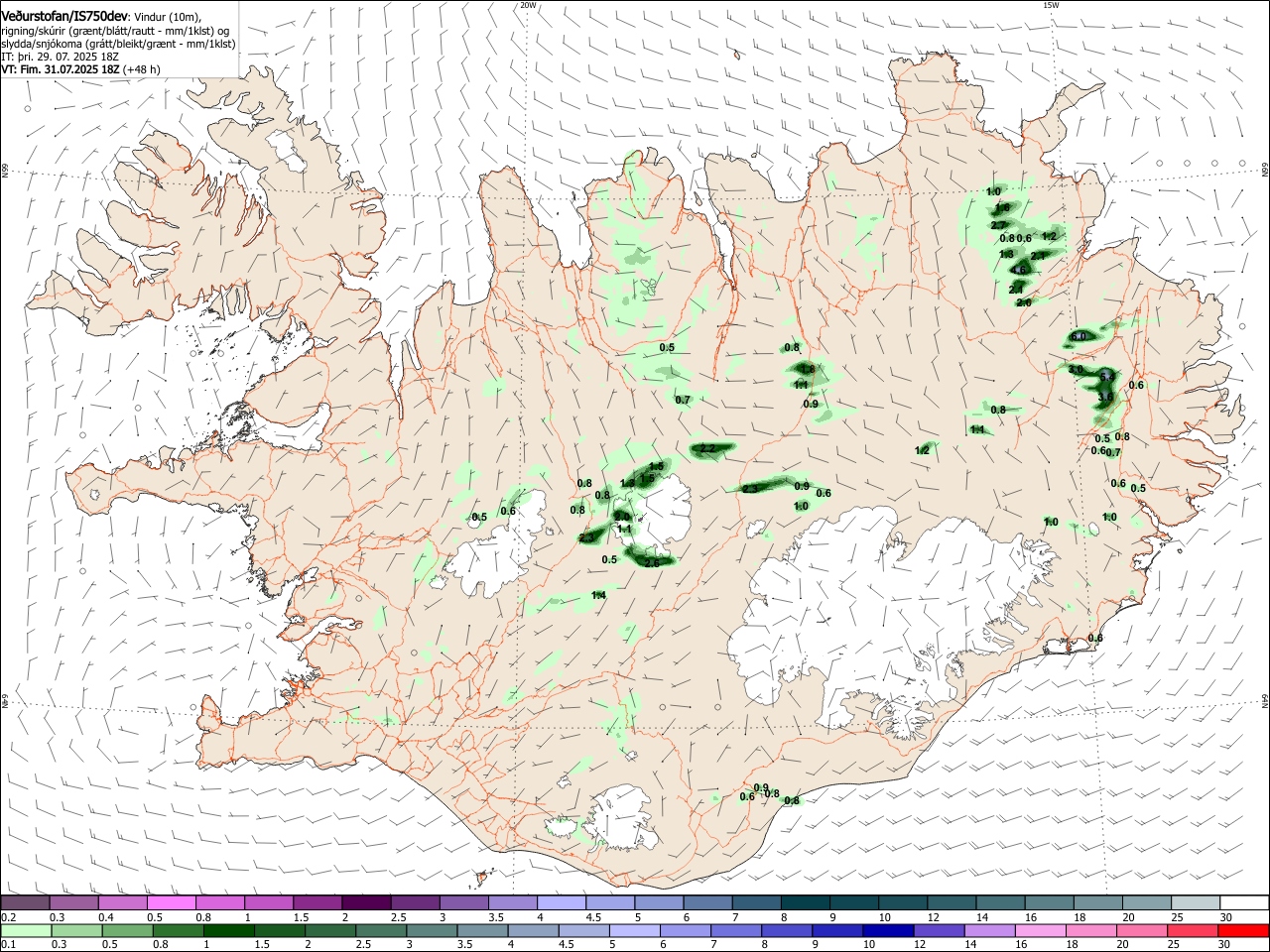The height and width of the screenshot is (952, 1270).
Task: Click the '2.2' precipitation value on the map
Action: click(x=707, y=449)
